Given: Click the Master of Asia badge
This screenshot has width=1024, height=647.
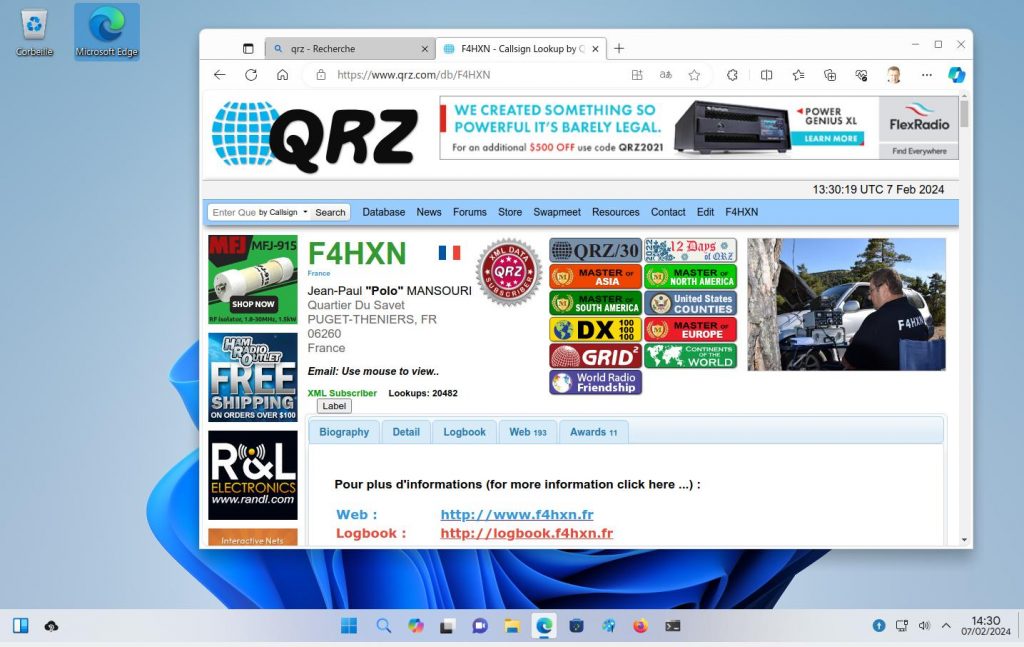Looking at the screenshot, I should pyautogui.click(x=596, y=277).
